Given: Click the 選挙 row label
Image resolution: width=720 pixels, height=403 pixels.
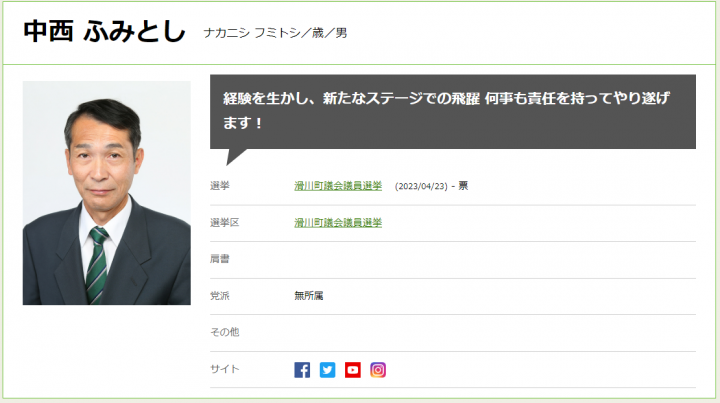Looking at the screenshot, I should 219,186.
